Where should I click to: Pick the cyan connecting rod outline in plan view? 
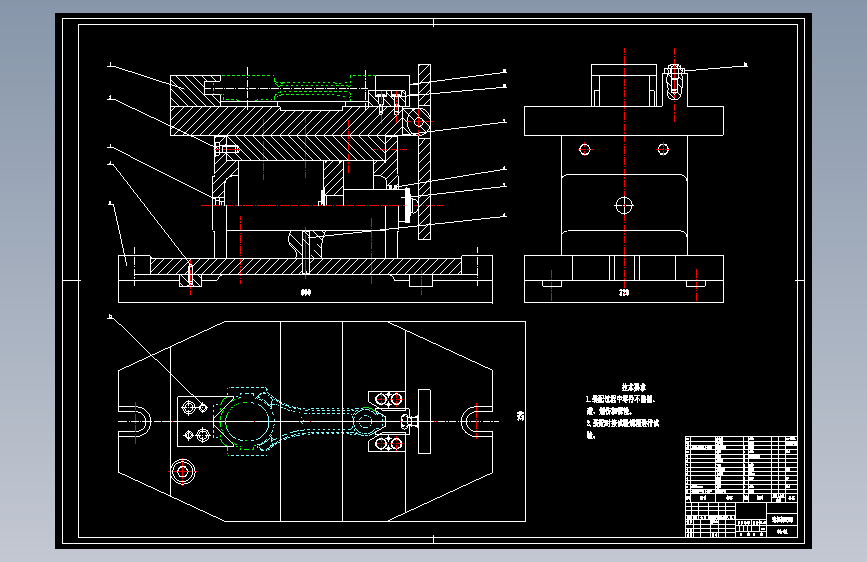pos(301,421)
